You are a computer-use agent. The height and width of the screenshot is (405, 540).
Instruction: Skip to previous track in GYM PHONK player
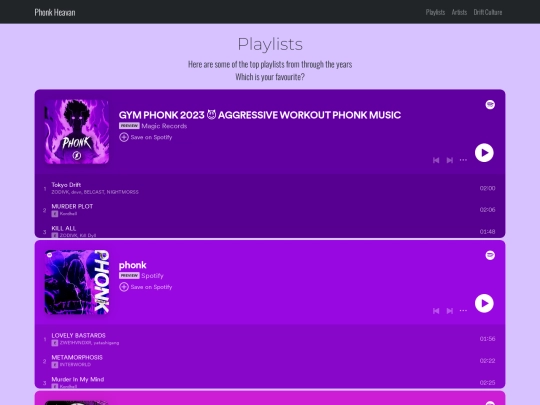(x=436, y=160)
